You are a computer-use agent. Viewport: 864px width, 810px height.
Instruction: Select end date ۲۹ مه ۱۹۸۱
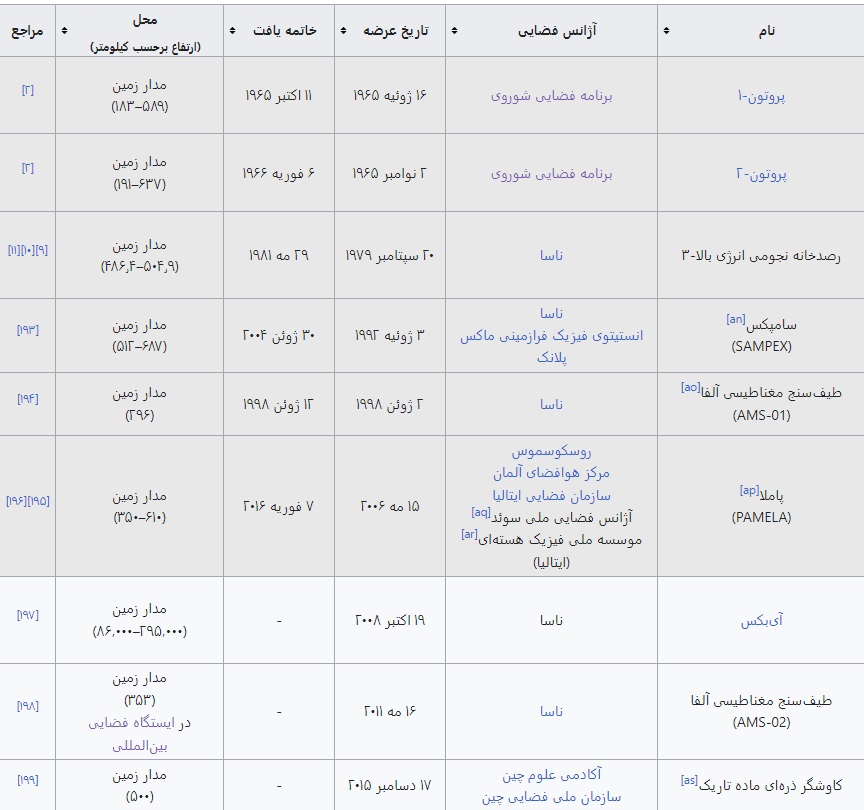279,255
